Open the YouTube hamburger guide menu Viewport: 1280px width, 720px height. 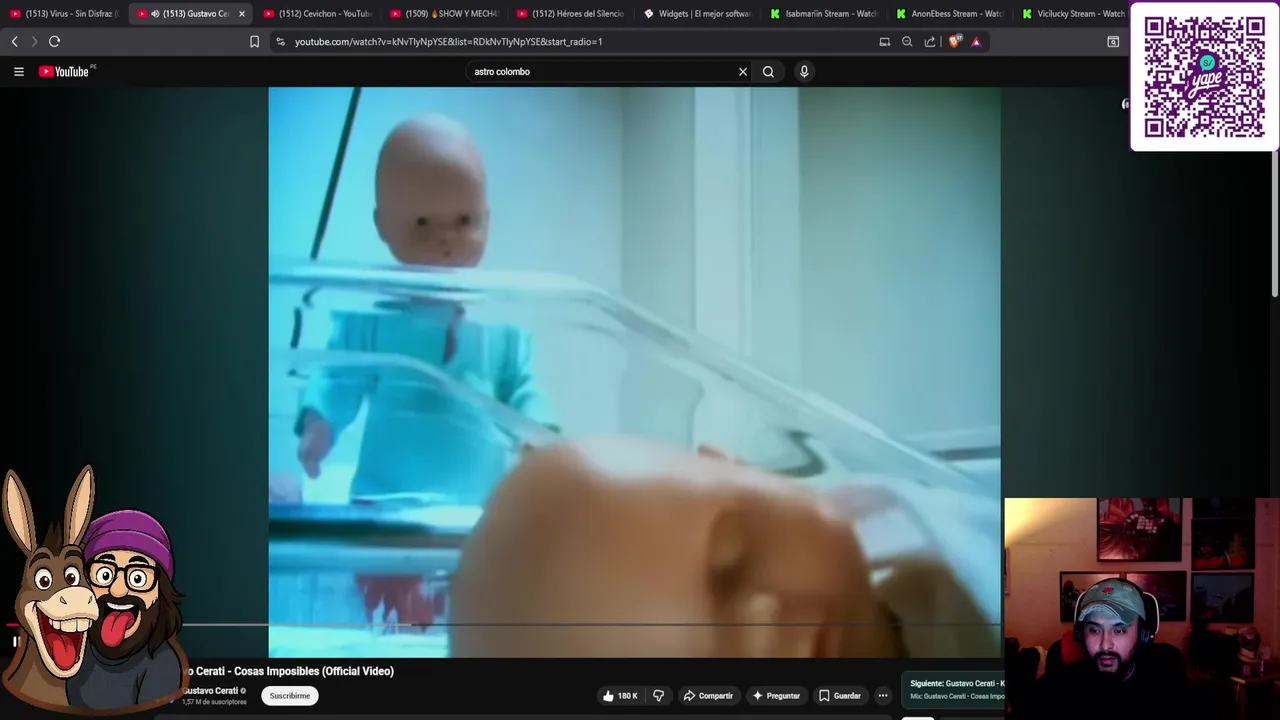pos(18,71)
